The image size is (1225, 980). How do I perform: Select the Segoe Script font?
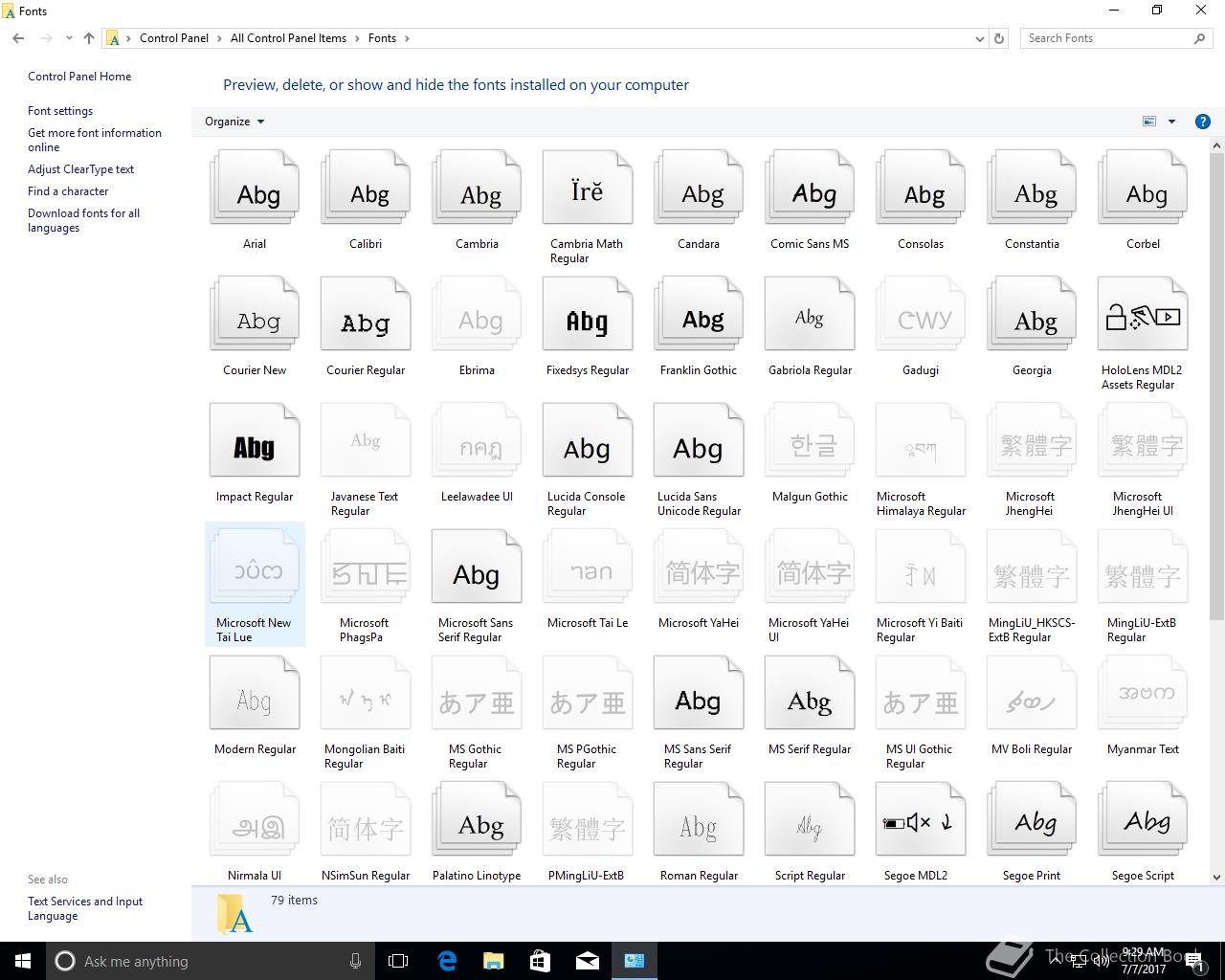1143,831
